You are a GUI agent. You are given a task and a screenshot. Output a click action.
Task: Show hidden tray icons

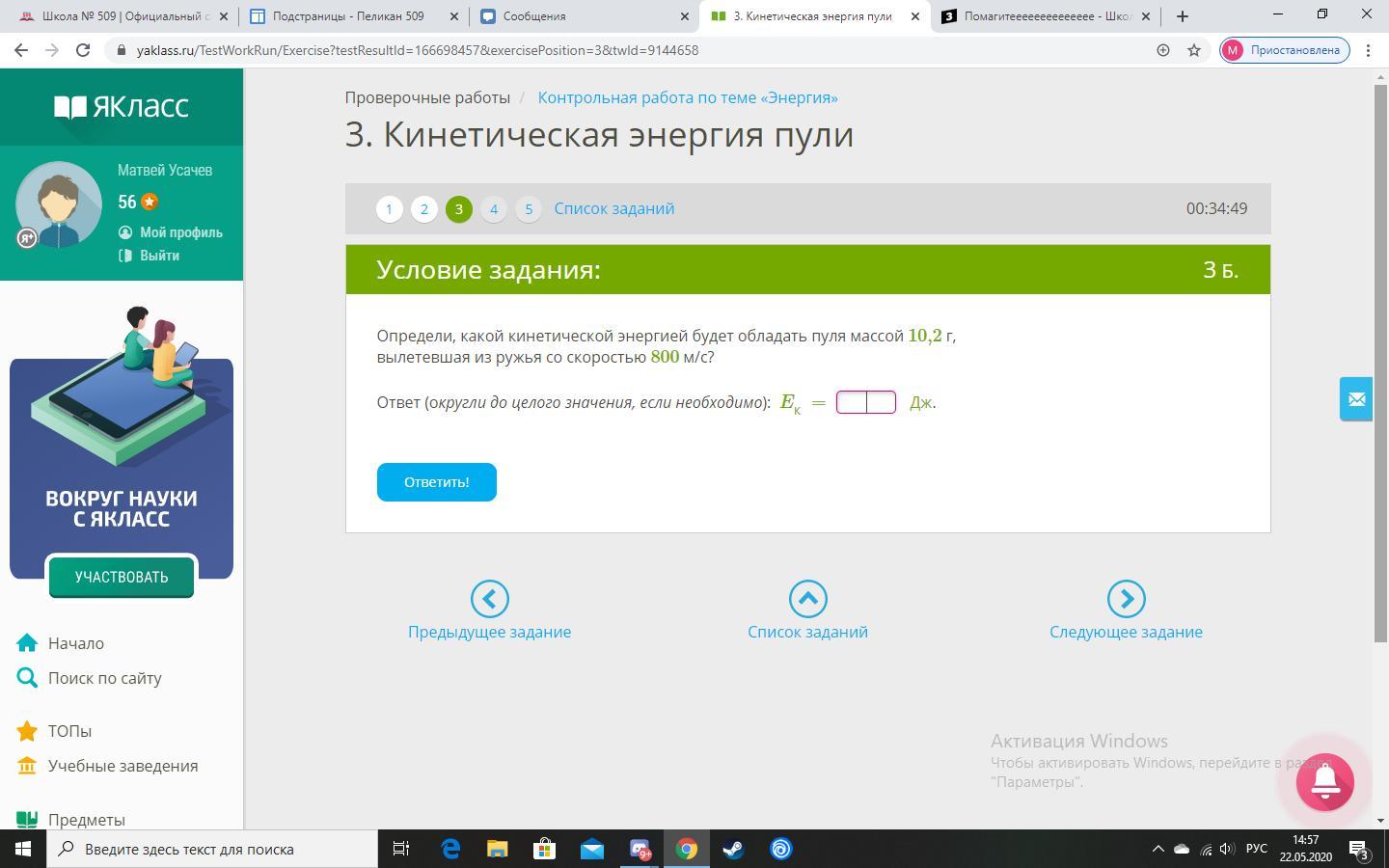pyautogui.click(x=1158, y=849)
